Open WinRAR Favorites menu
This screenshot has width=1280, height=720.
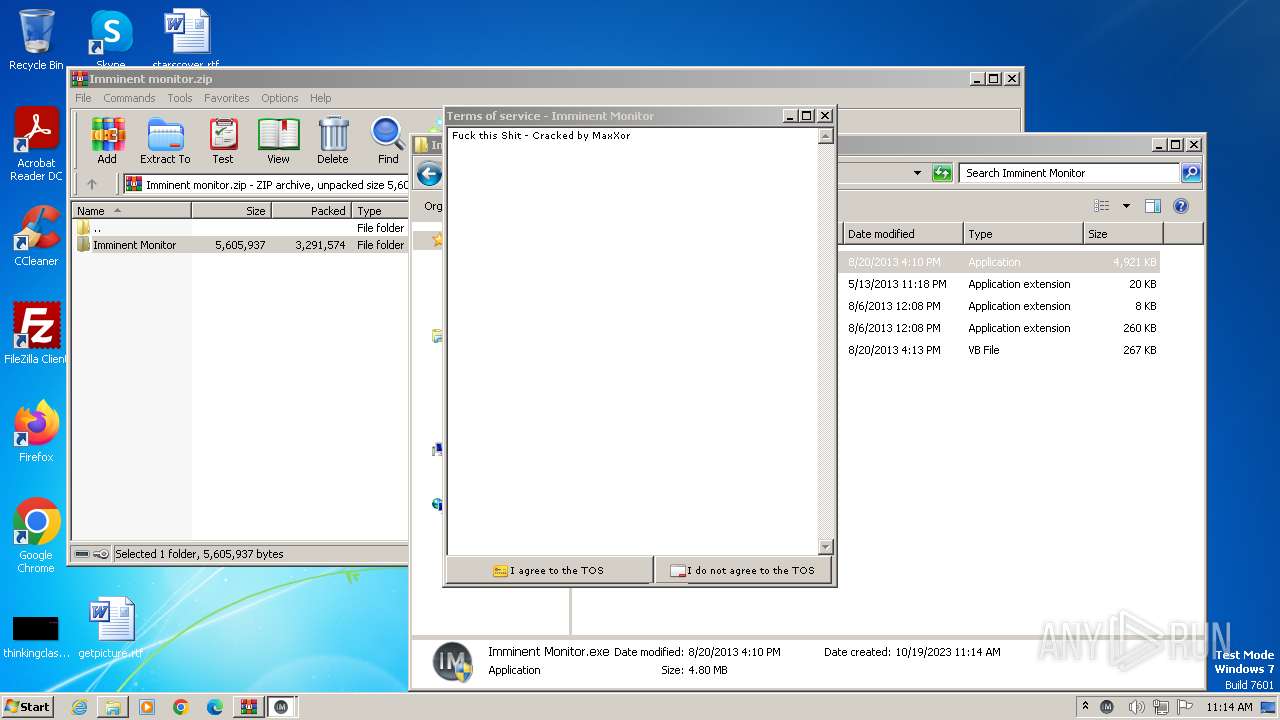(227, 98)
